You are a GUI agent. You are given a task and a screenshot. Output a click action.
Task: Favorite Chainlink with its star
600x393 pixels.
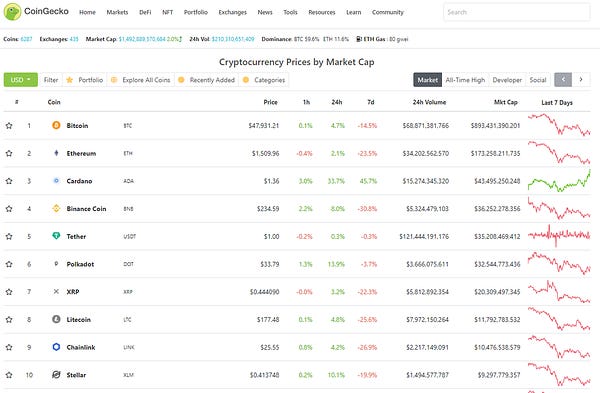(9, 347)
